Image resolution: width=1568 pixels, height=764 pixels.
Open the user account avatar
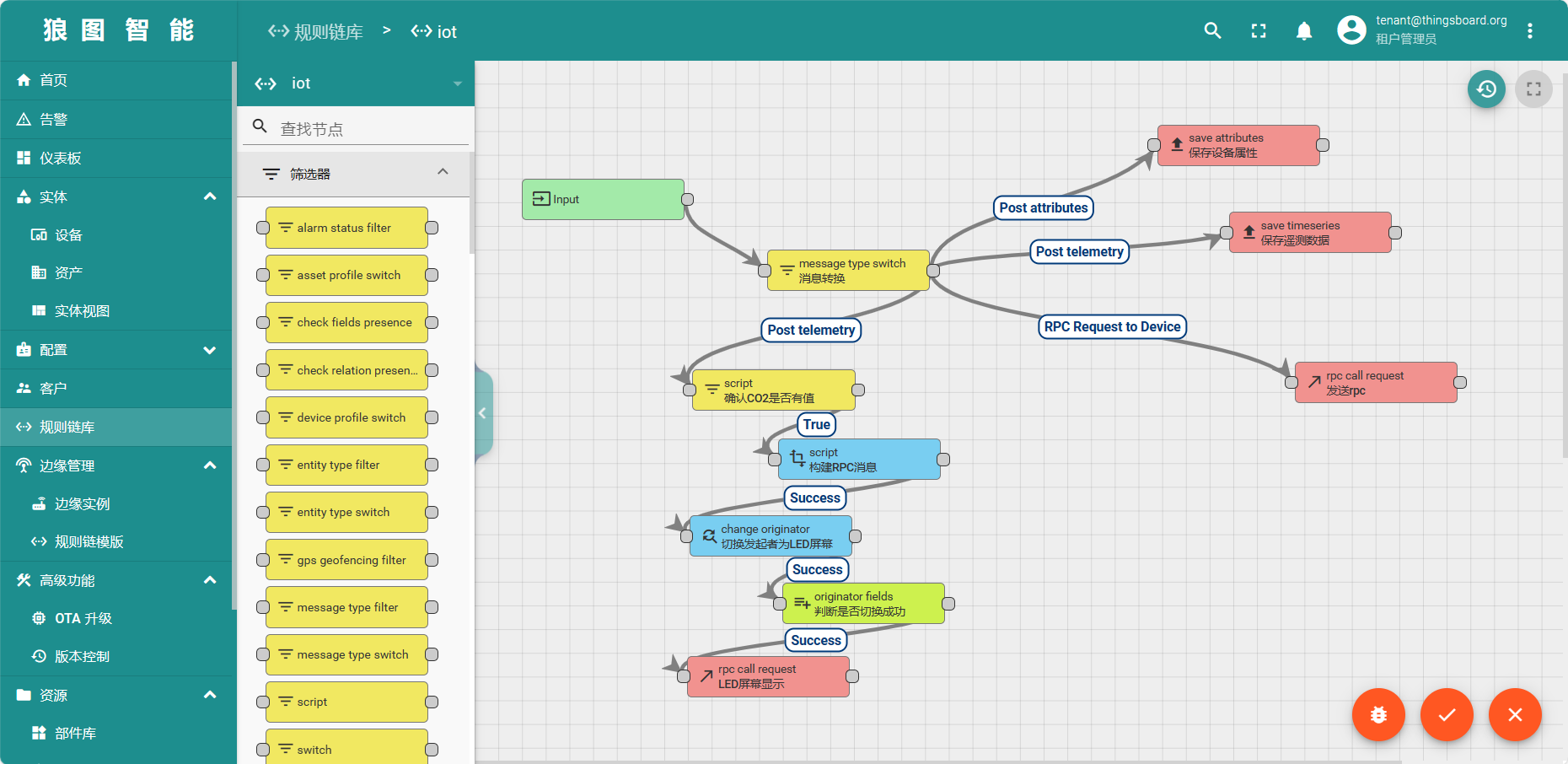coord(1351,30)
